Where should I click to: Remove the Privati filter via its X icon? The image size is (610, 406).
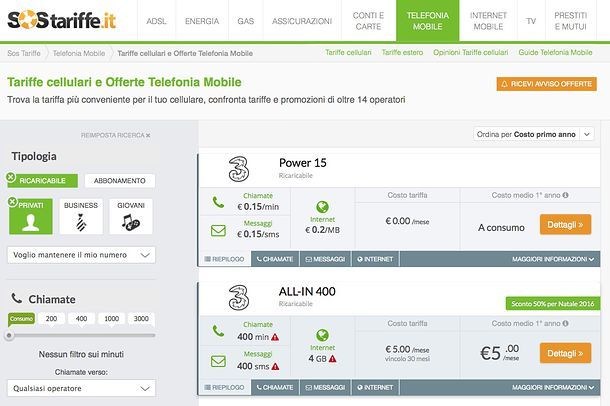pos(13,202)
